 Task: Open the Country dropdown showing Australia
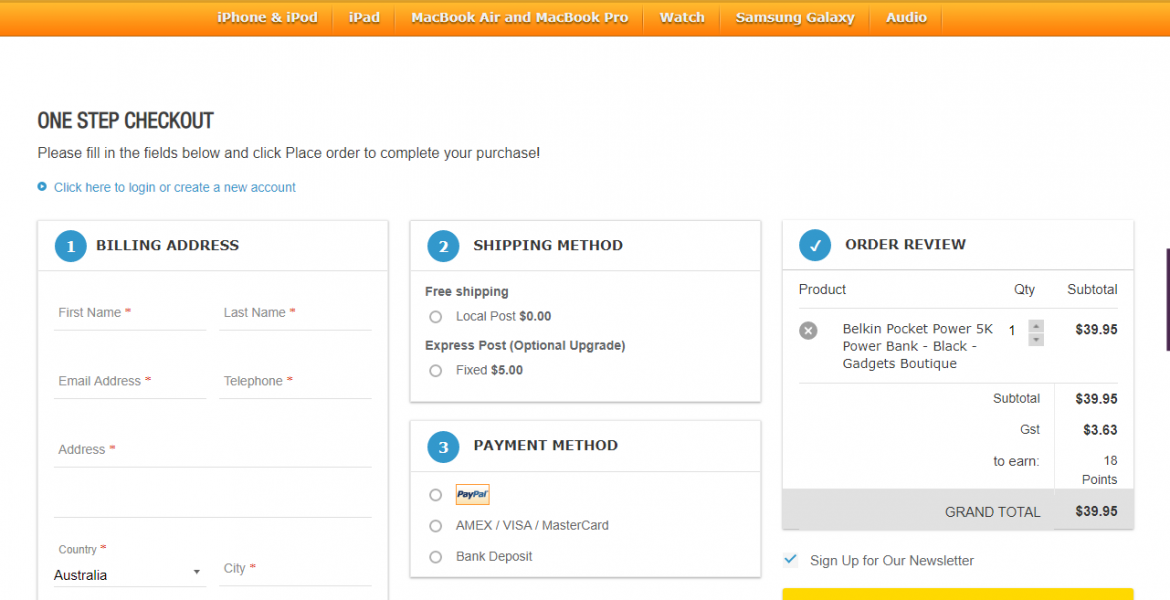pyautogui.click(x=128, y=575)
